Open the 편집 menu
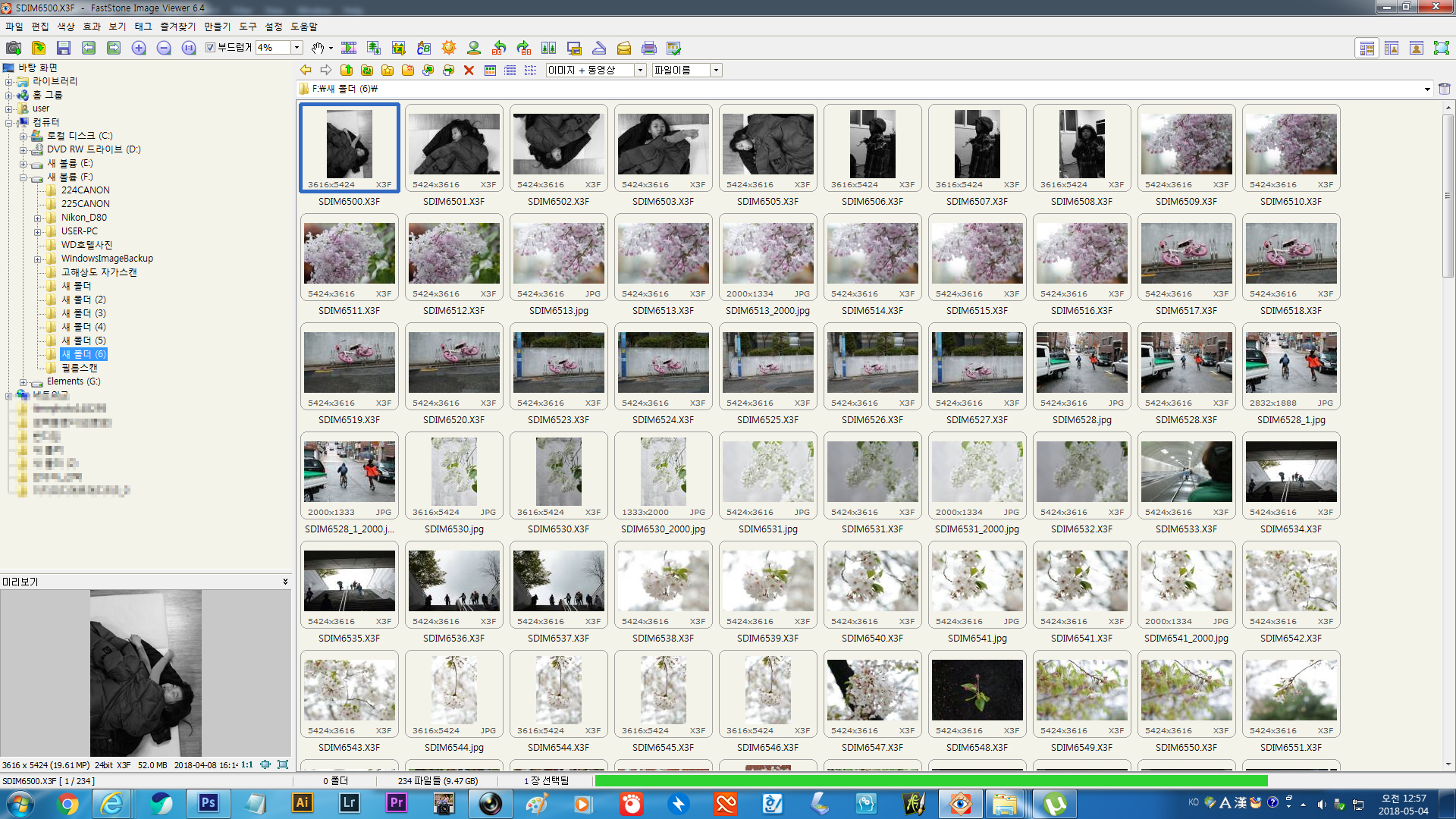Screen dimensions: 1456x819 point(39,27)
